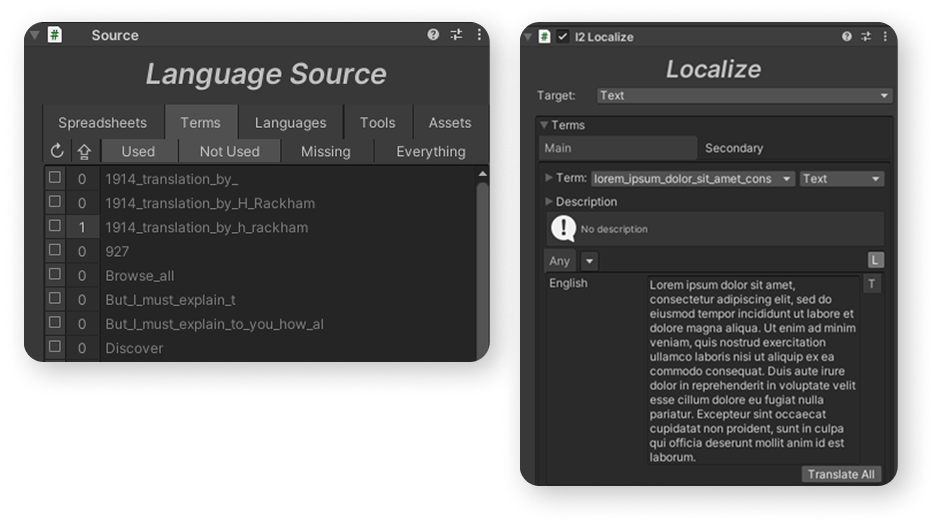Screen dimensions: 935x524
Task: Open the small dropdown arrow beside Any
Action: click(x=589, y=261)
